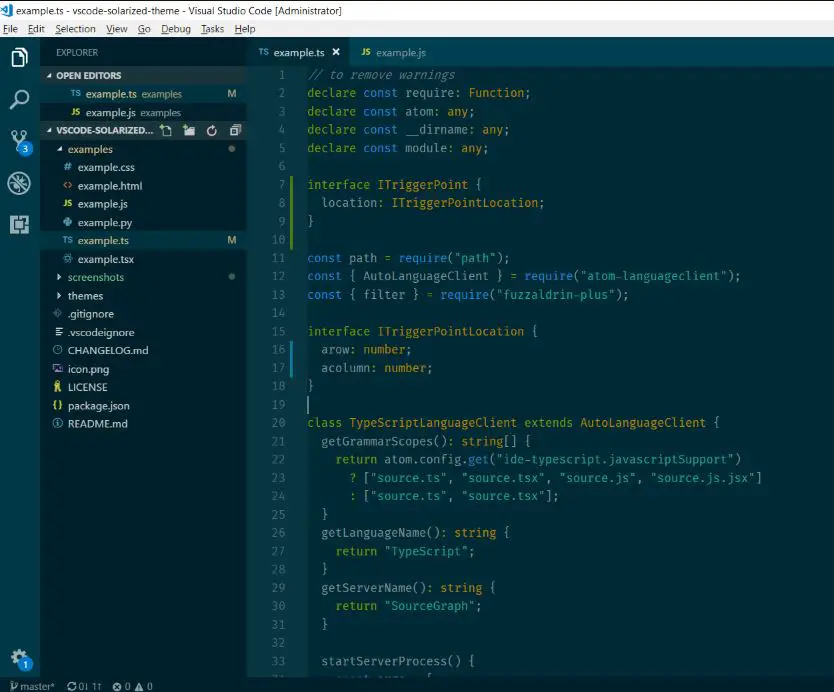834x692 pixels.
Task: Click the master branch indicator in status bar
Action: click(32, 686)
